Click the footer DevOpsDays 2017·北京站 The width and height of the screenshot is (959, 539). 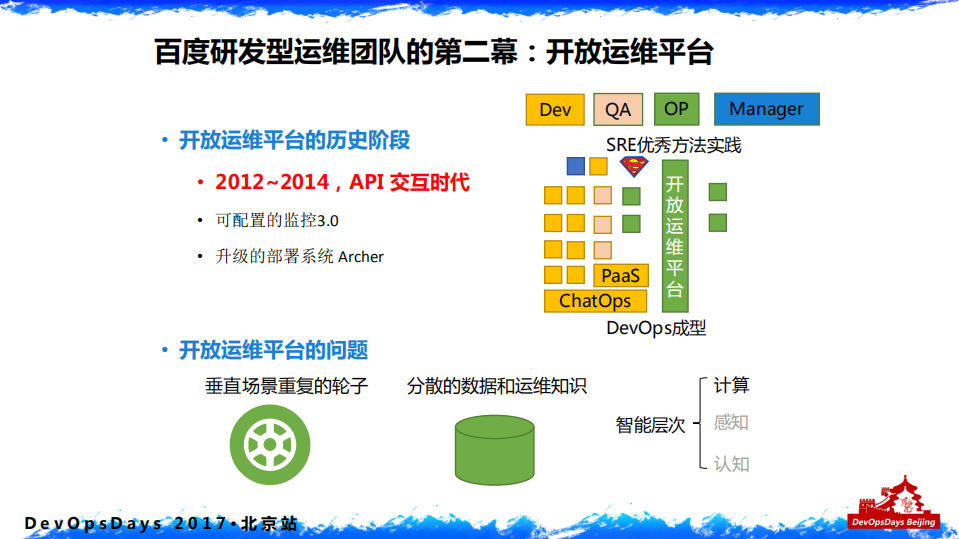(161, 524)
